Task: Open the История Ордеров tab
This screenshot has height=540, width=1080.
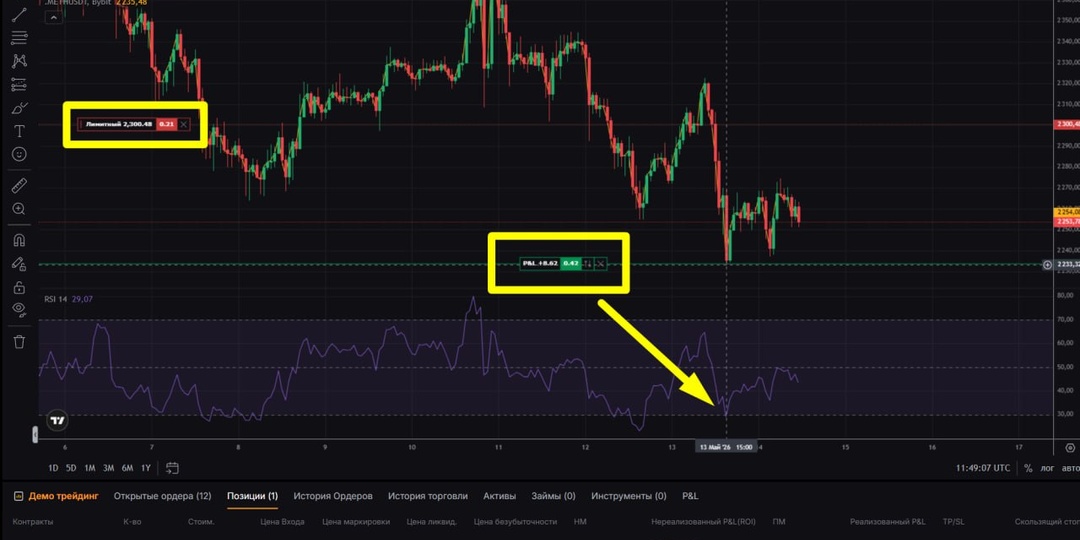Action: coord(333,496)
